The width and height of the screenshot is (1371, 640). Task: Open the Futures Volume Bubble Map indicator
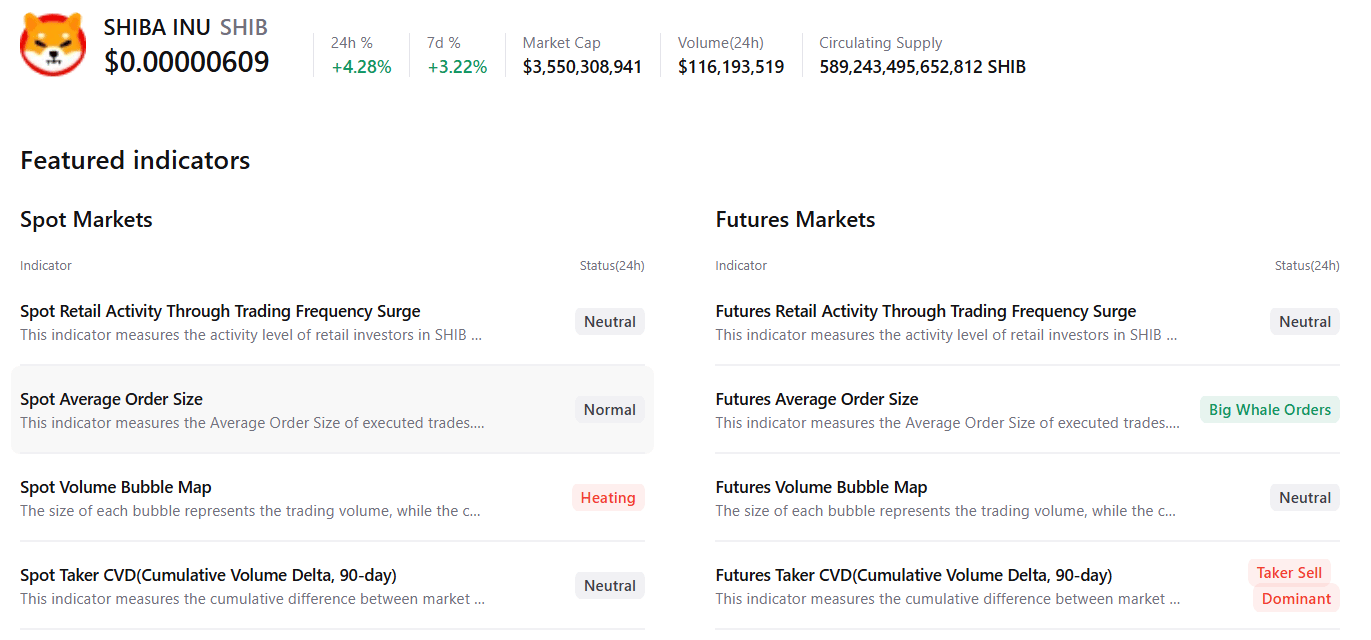click(821, 487)
